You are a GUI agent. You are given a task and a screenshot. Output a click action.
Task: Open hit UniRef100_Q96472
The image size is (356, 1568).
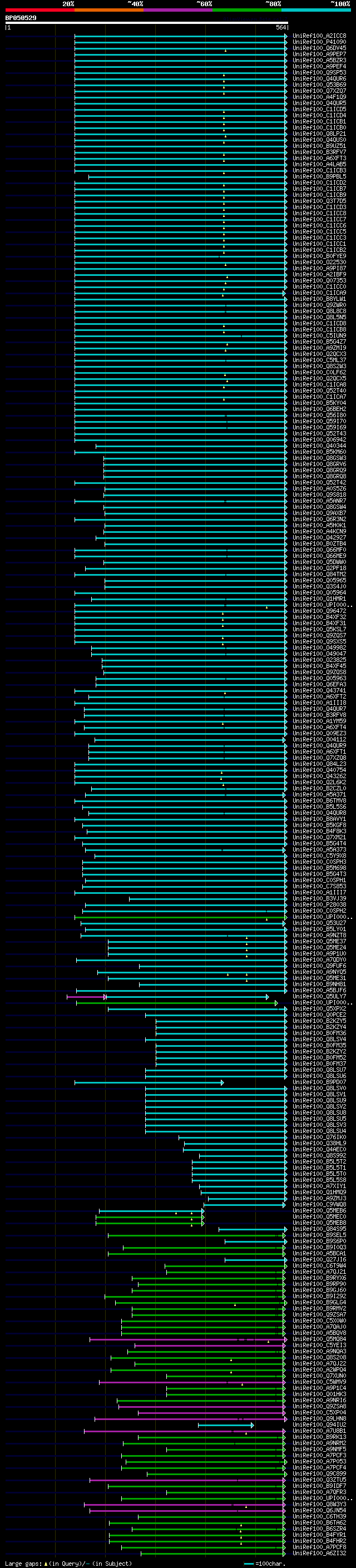319,611
